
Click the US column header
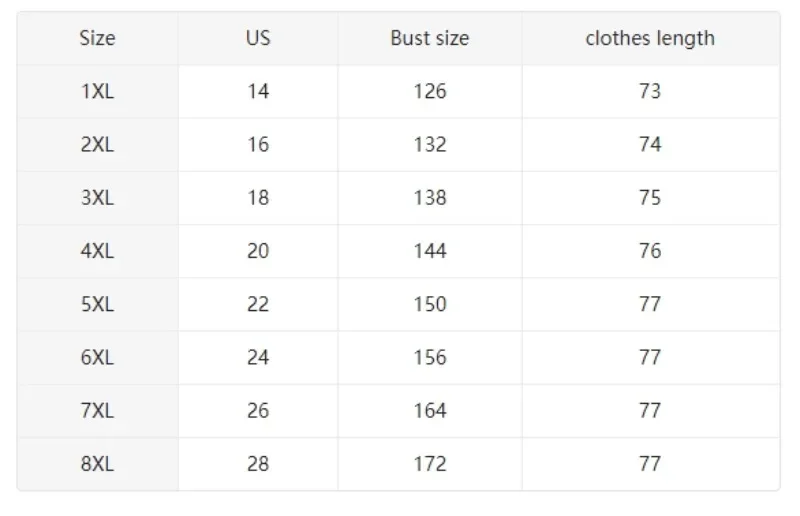pyautogui.click(x=258, y=38)
